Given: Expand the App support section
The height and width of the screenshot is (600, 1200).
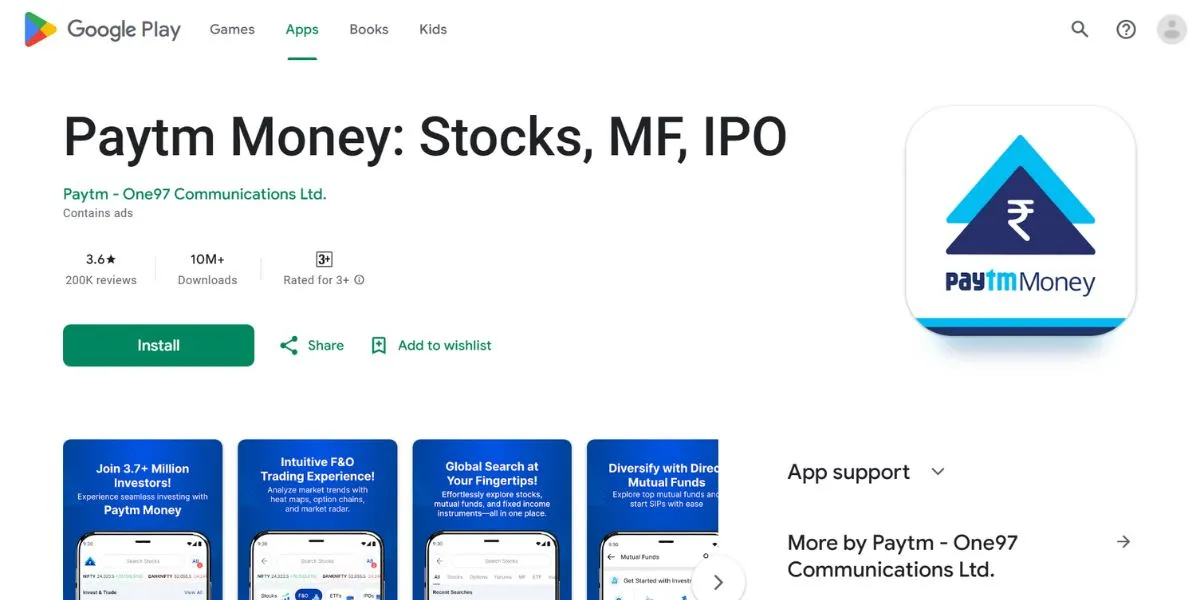Looking at the screenshot, I should 937,471.
